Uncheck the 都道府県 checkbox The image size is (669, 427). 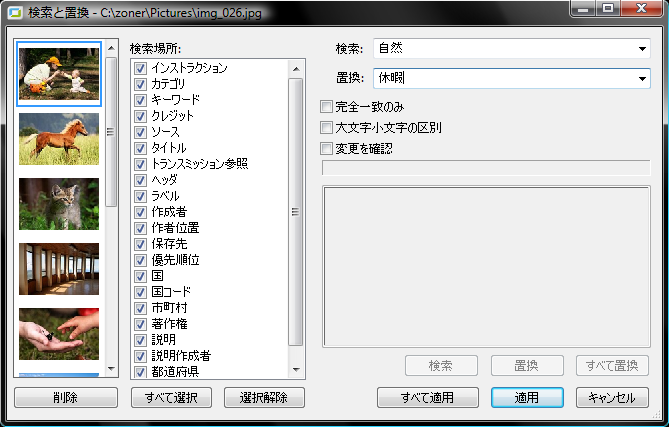(140, 372)
